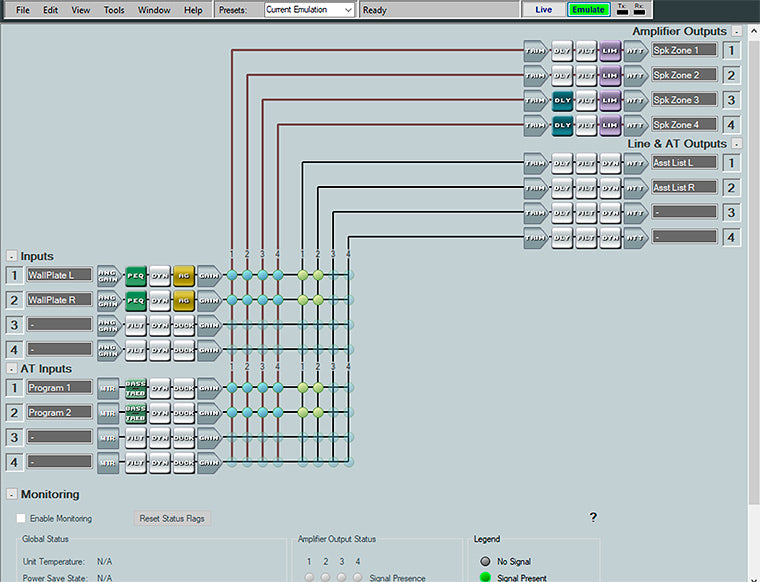Screen dimensions: 760x582
Task: Open the AG block on WallPlate R input
Action: click(184, 300)
